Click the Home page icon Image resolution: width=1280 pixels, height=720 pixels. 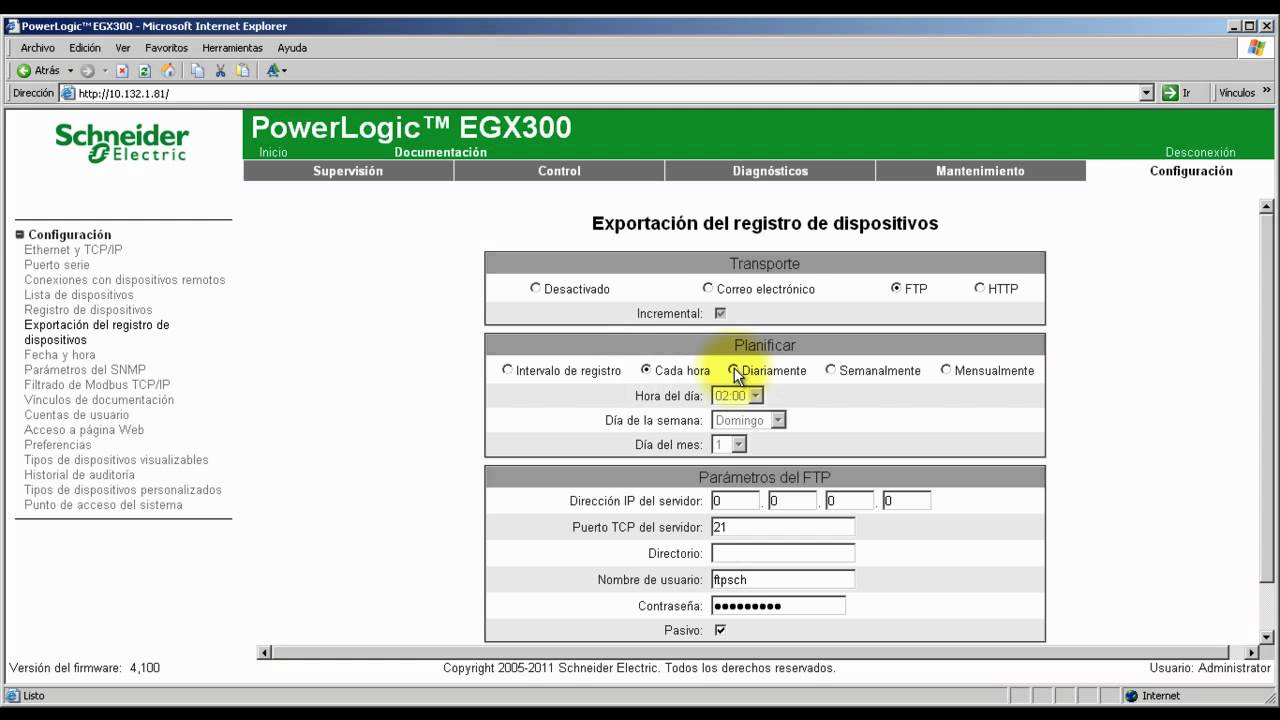click(168, 71)
